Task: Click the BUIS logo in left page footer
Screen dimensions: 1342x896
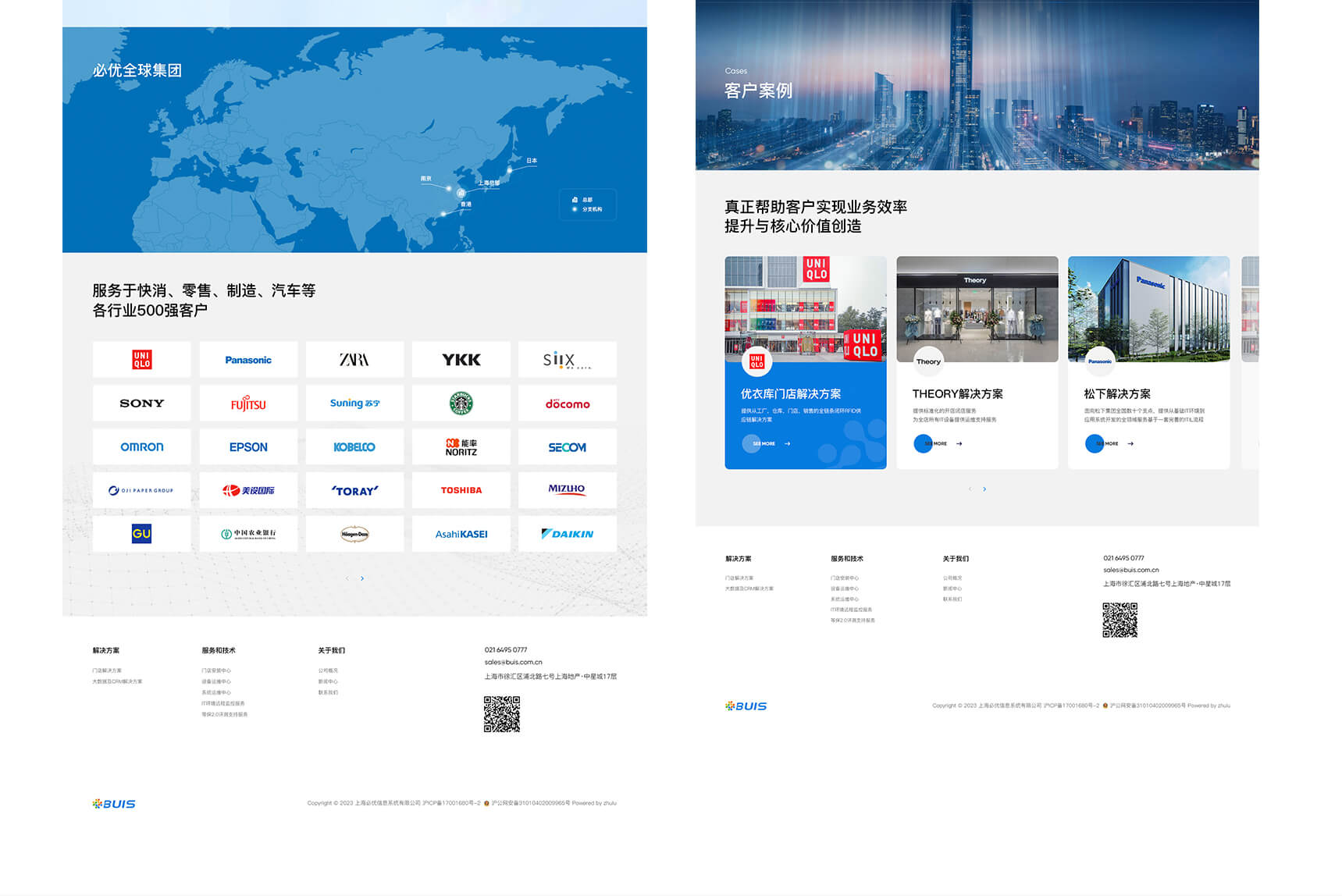Action: coord(114,804)
